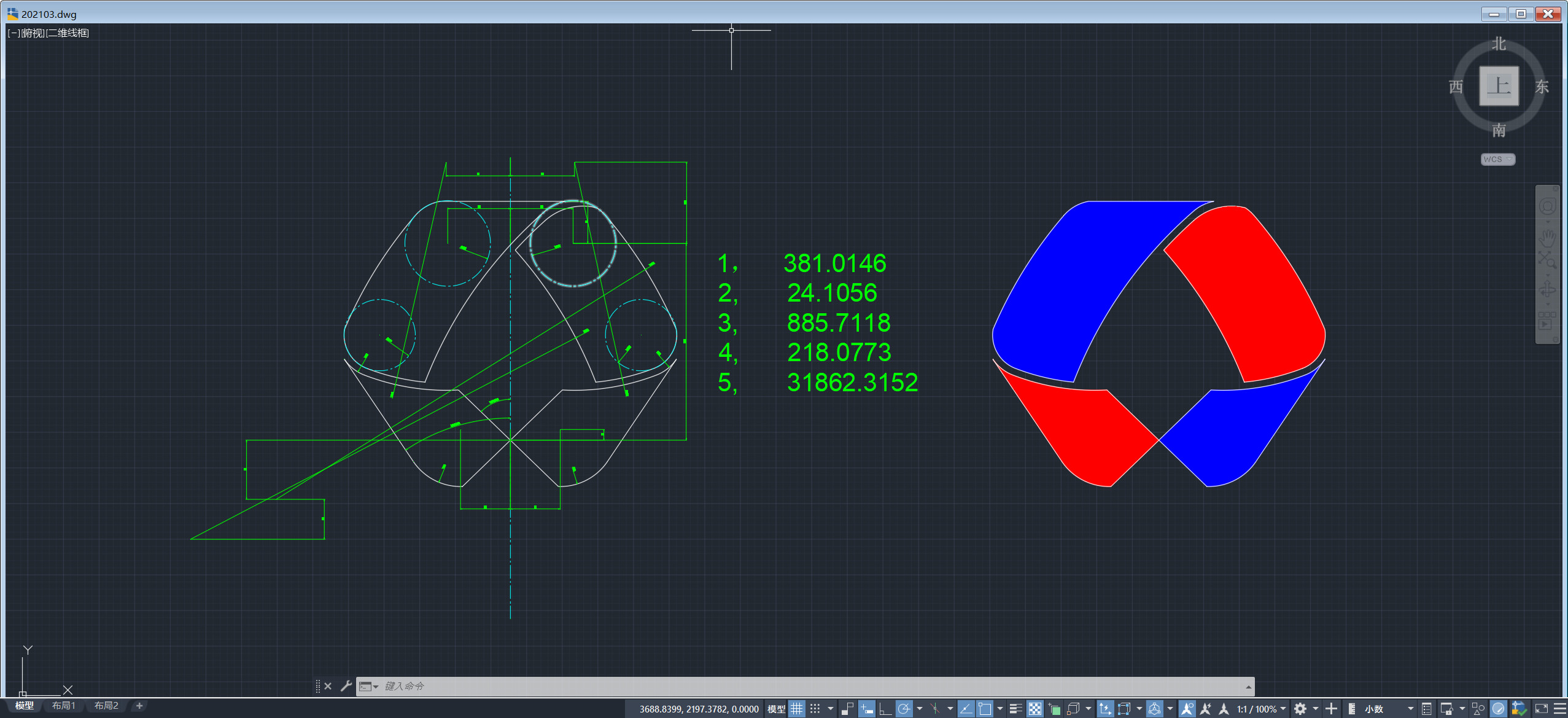Open SteeringWheels in navigation bar
The height and width of the screenshot is (718, 1568).
point(1547,206)
